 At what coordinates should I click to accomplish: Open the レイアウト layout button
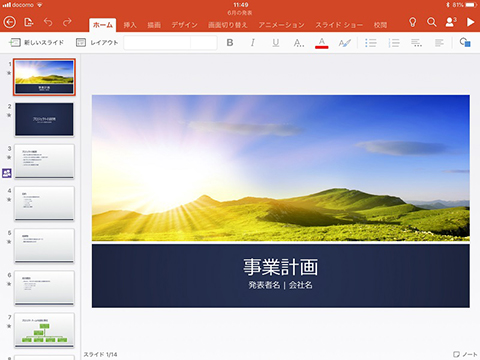click(x=97, y=43)
